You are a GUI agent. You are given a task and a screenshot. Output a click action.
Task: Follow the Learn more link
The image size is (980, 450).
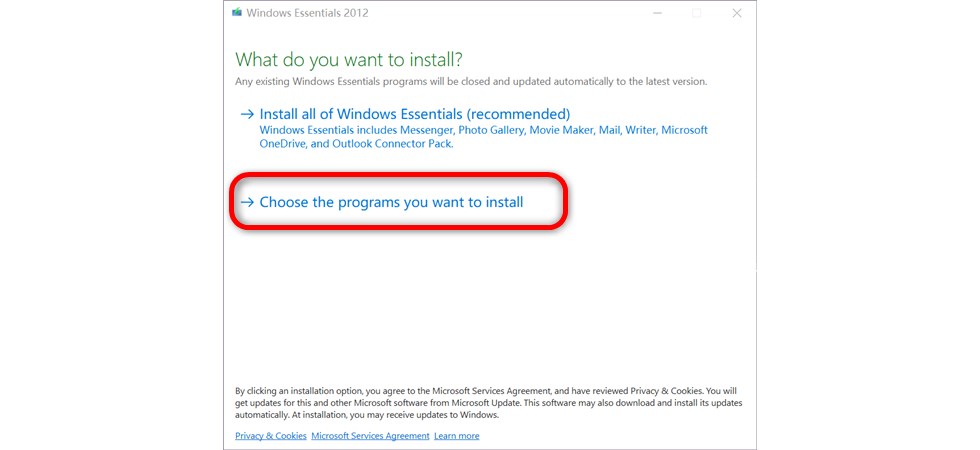[457, 436]
